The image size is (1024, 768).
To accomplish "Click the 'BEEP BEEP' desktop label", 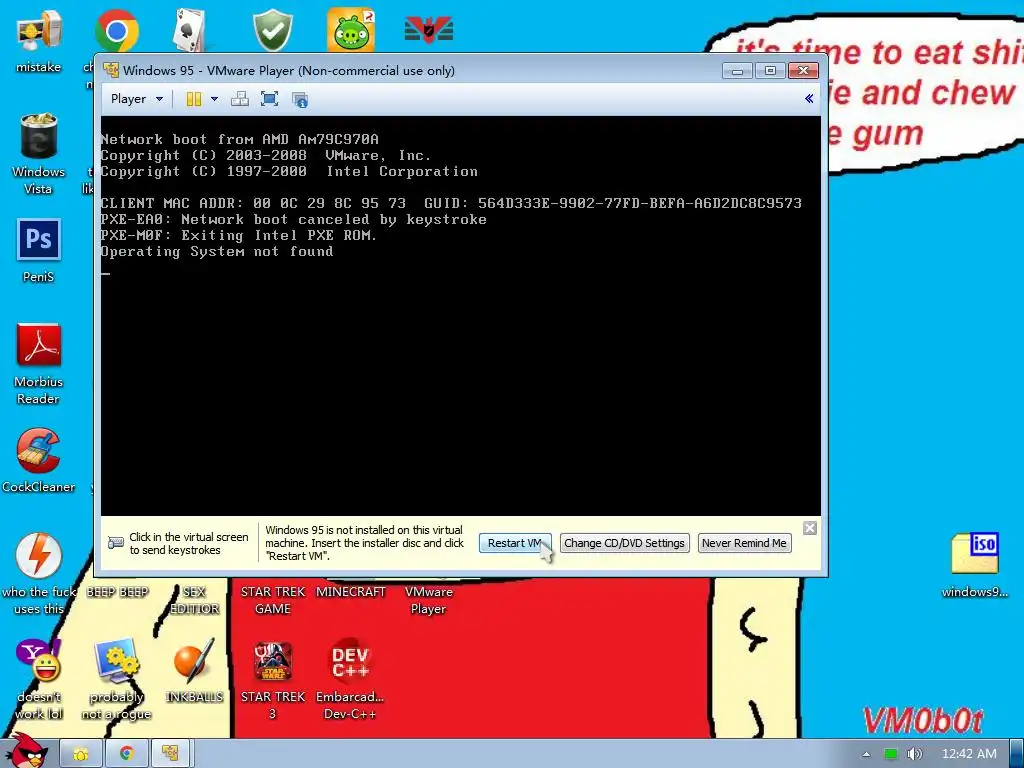I will 118,592.
